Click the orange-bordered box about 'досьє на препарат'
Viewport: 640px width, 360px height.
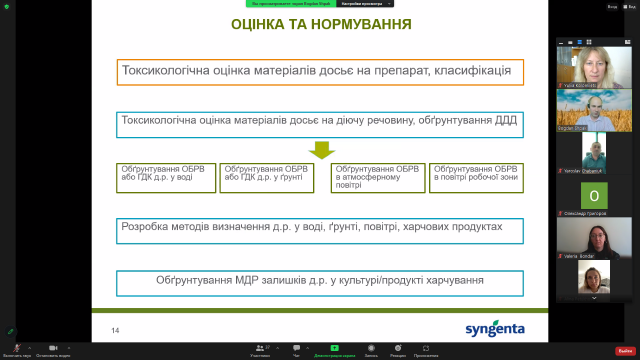click(320, 72)
